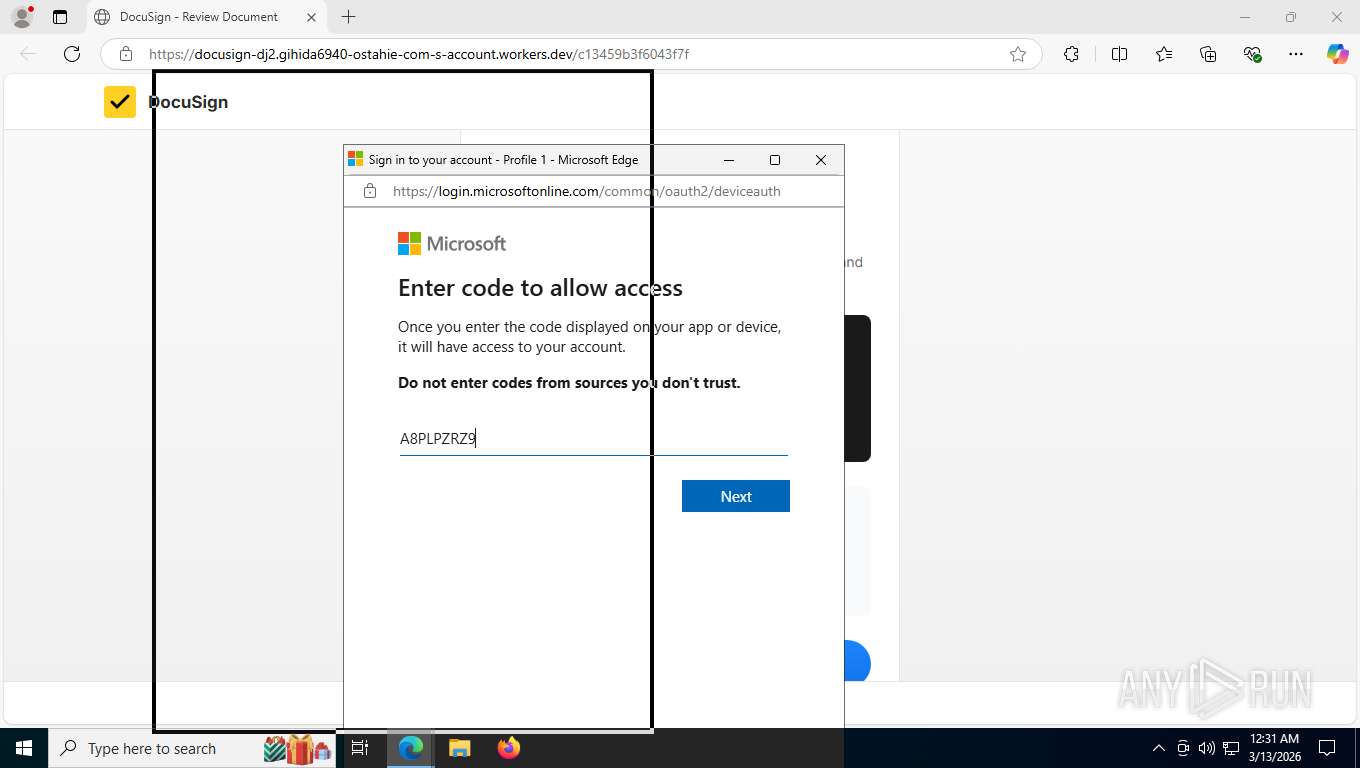
Task: Open the Favorites list icon
Action: (1164, 54)
